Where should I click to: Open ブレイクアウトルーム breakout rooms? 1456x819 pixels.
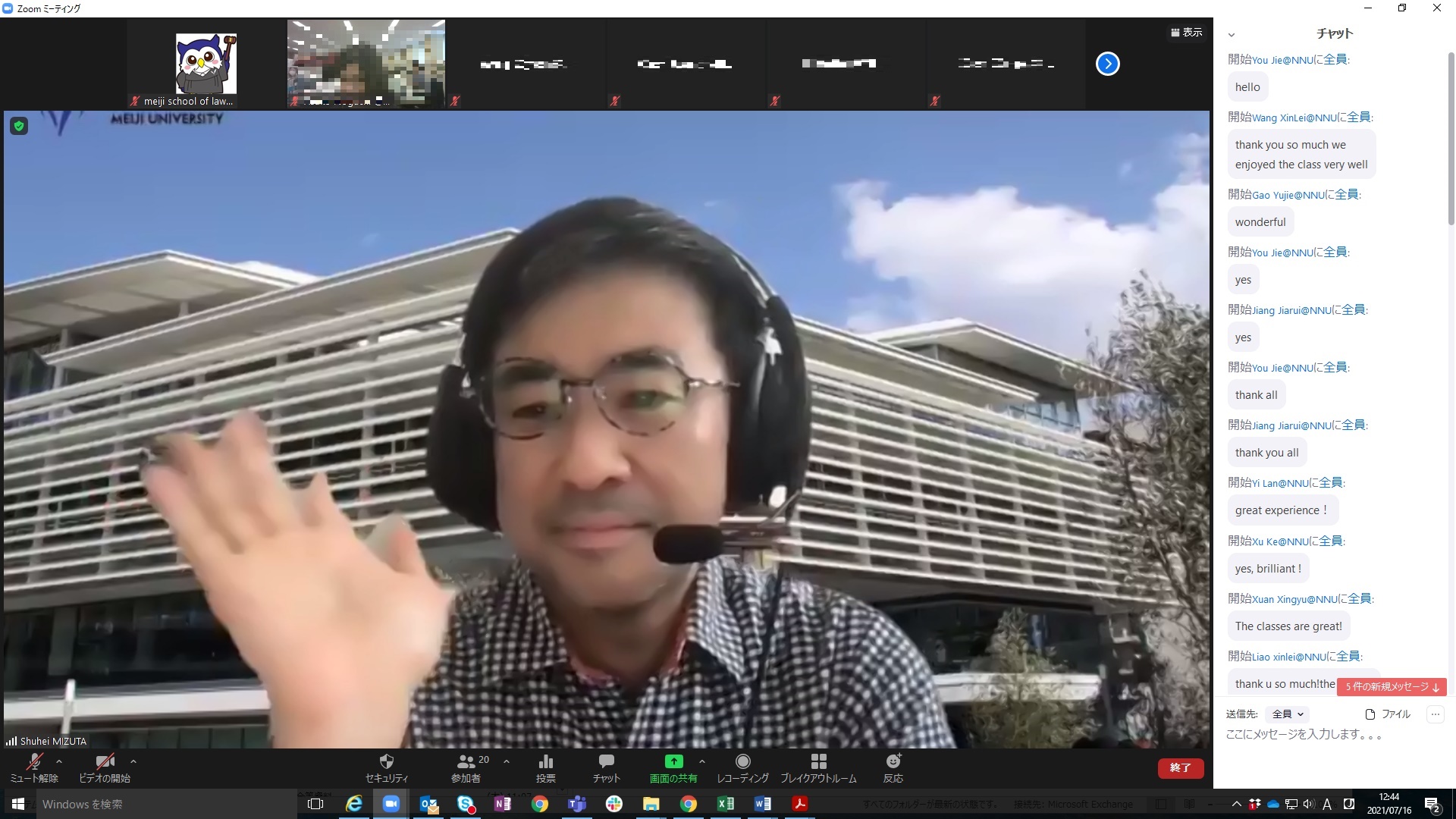pos(818,767)
